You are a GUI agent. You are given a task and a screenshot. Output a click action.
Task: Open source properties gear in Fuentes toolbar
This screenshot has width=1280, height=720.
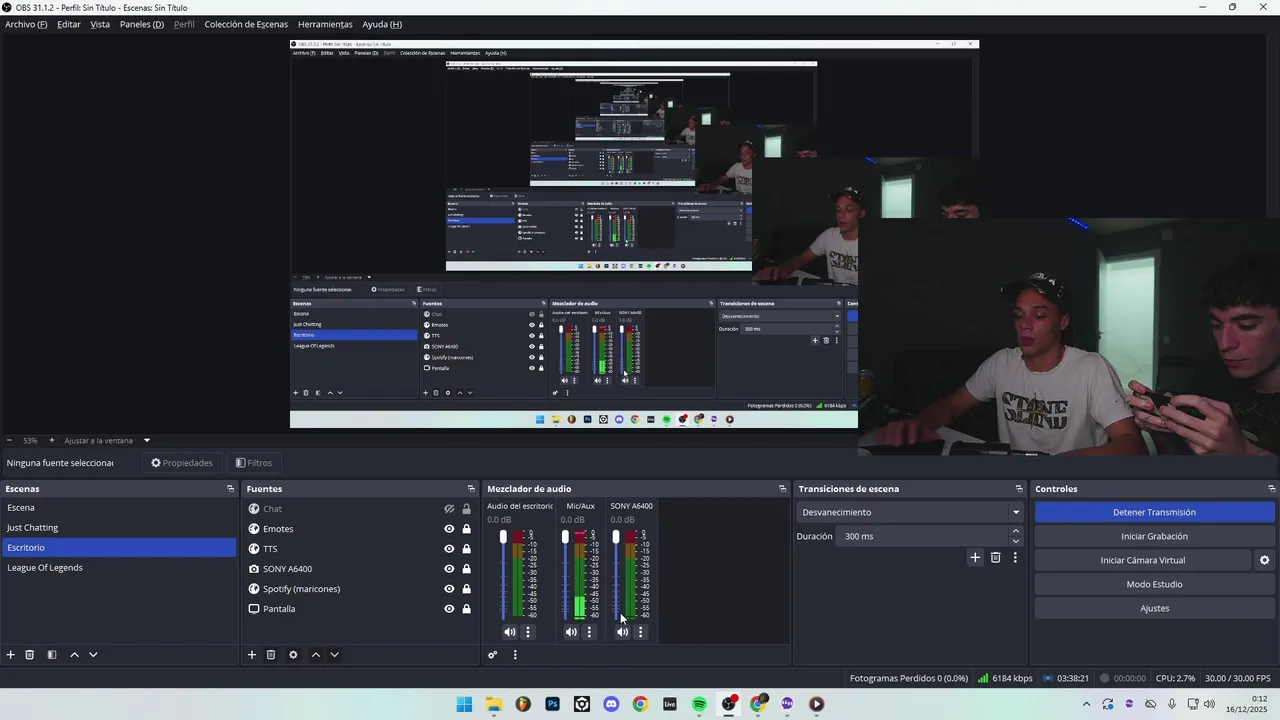pyautogui.click(x=293, y=655)
